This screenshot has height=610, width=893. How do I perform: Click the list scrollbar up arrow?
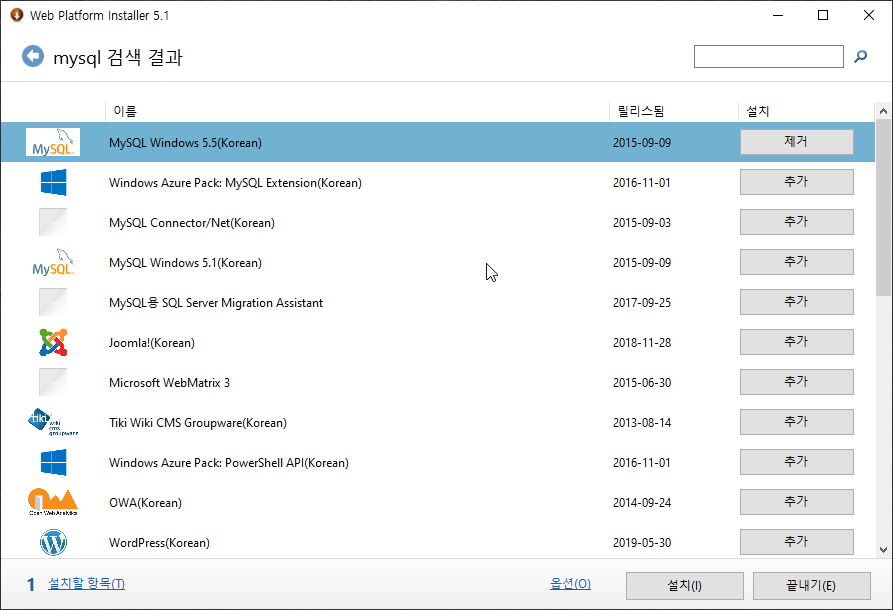point(883,111)
